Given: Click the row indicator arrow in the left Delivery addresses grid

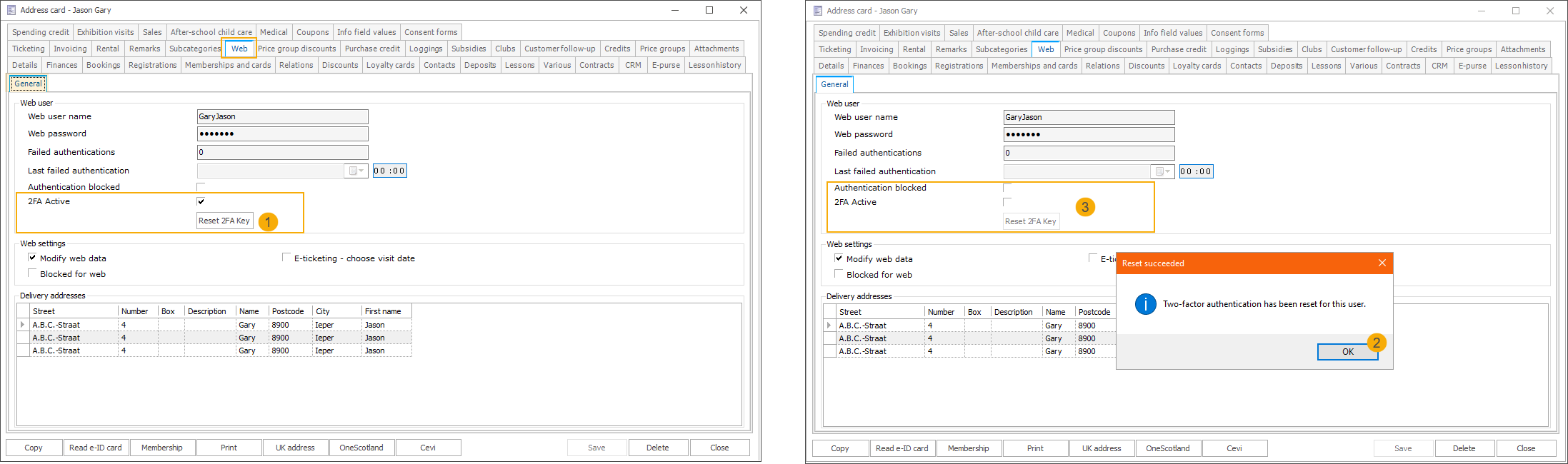Looking at the screenshot, I should coord(23,325).
